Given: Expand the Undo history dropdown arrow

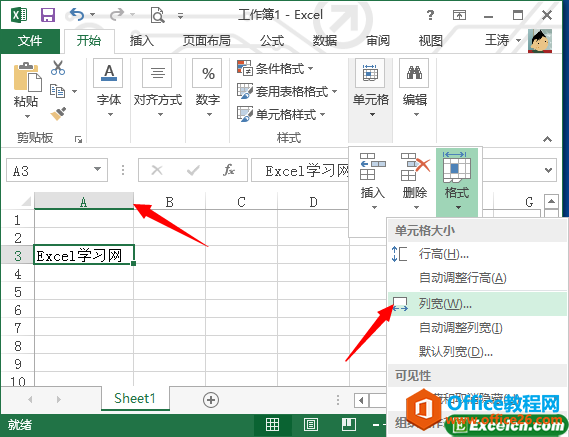Looking at the screenshot, I should (92, 15).
